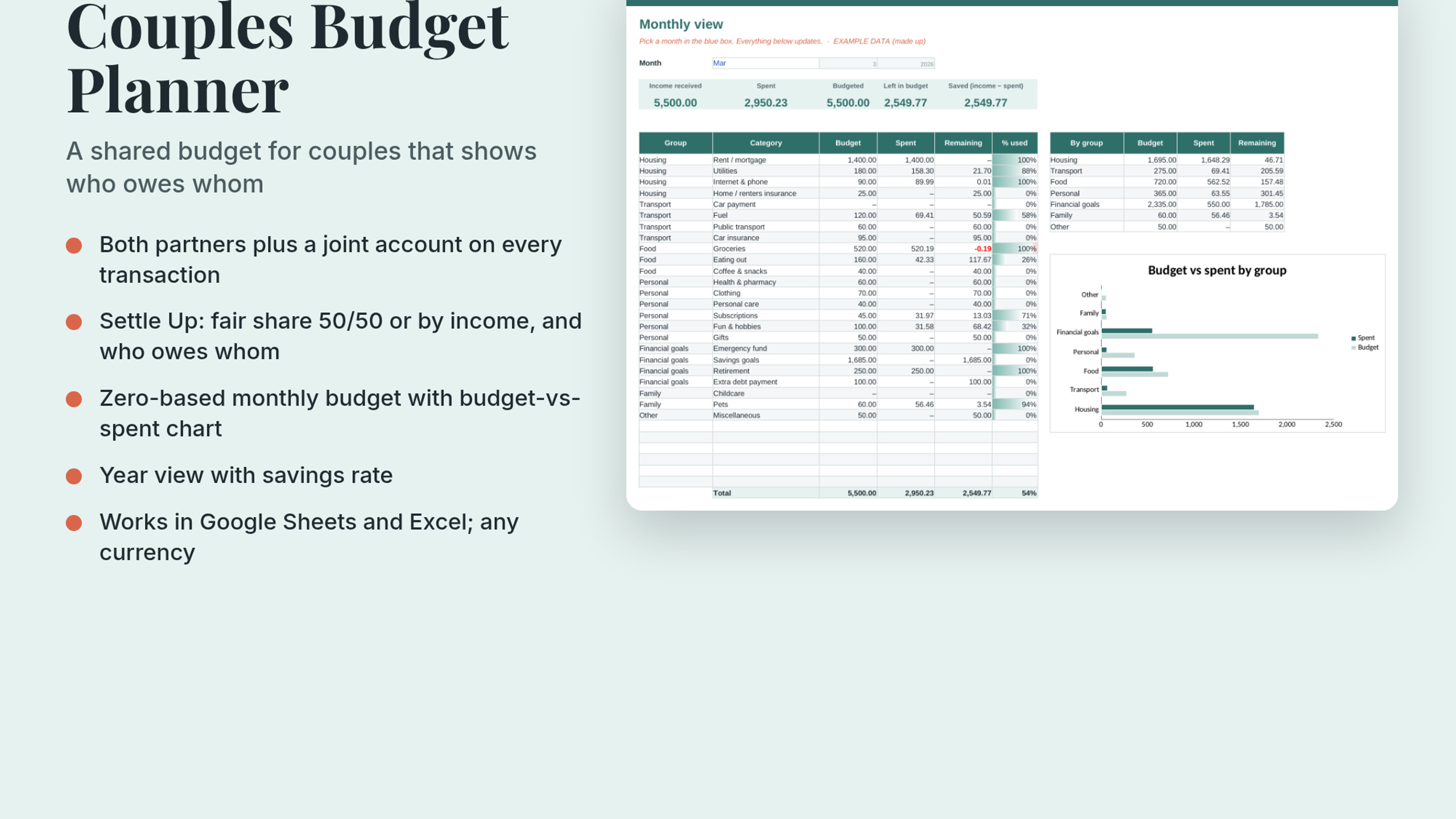Click the Spent summary value 2,950.23
The image size is (1456, 819).
click(766, 103)
